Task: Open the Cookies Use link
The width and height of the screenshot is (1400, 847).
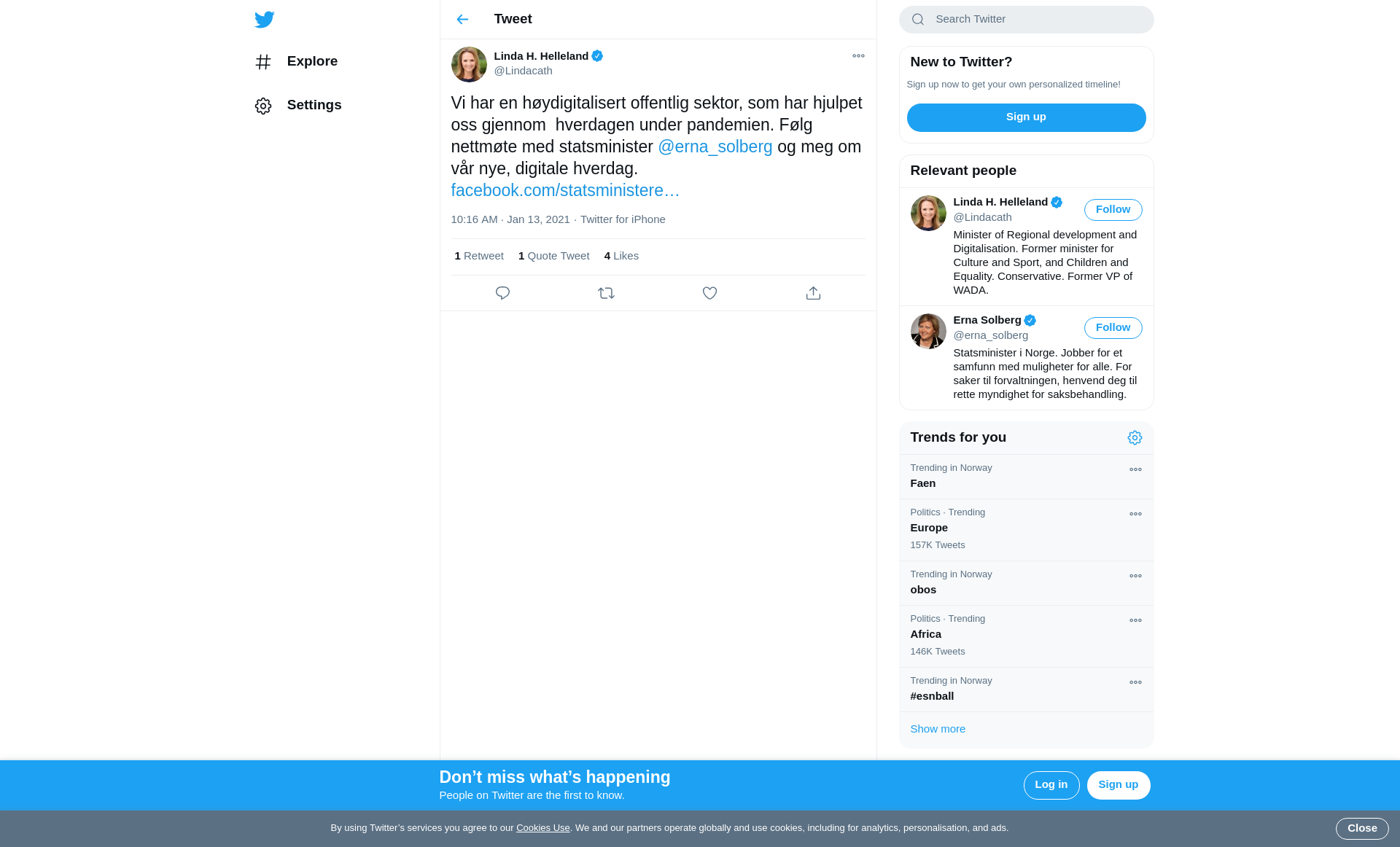Action: 543,828
